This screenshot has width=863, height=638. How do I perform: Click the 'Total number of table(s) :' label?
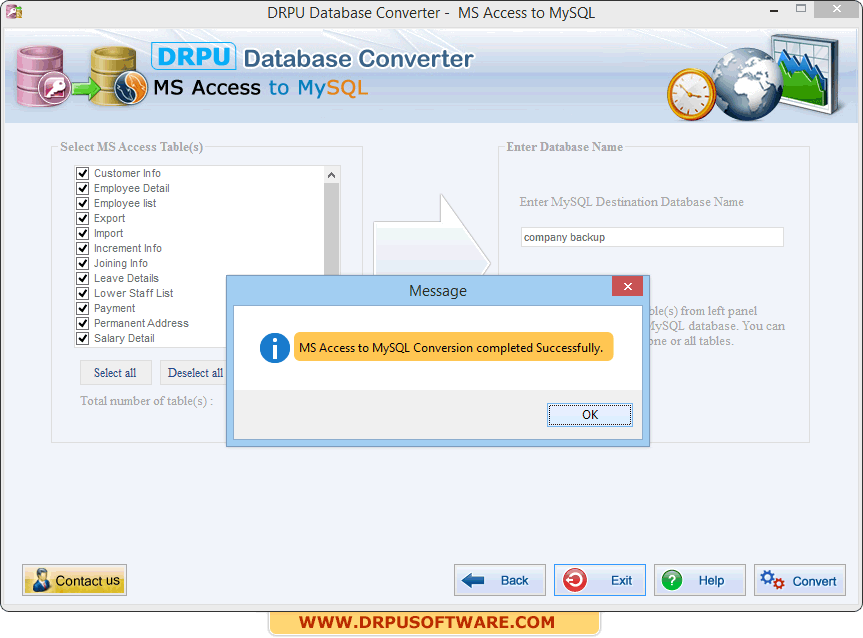[x=146, y=401]
